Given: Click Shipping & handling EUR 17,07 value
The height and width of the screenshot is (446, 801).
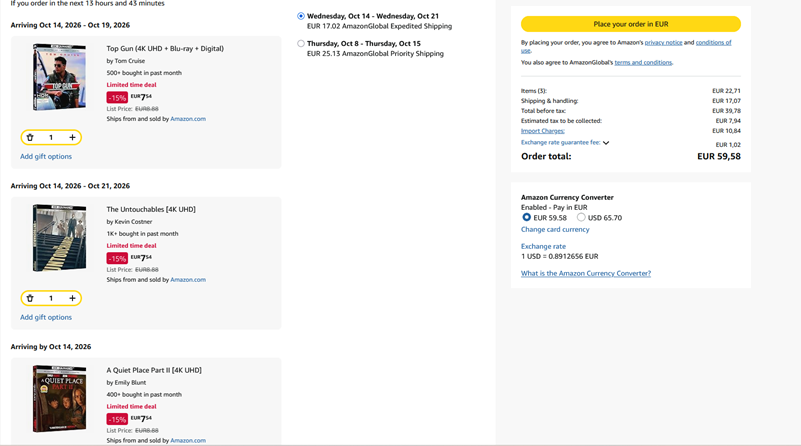Looking at the screenshot, I should [726, 101].
